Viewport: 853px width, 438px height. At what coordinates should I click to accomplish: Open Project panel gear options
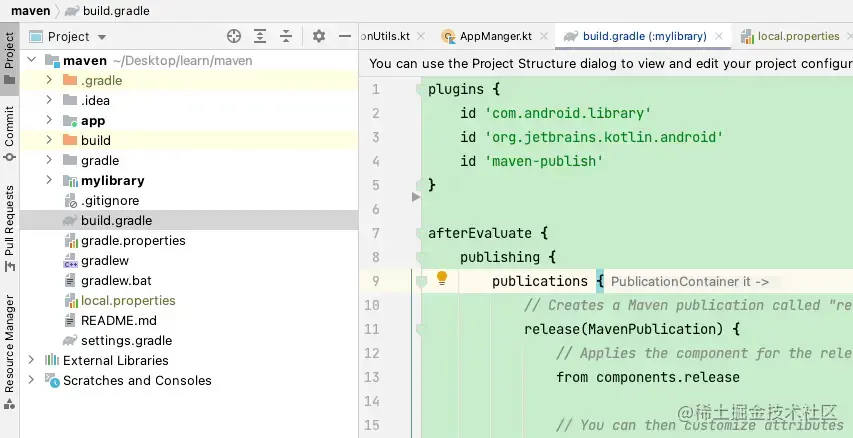(319, 36)
